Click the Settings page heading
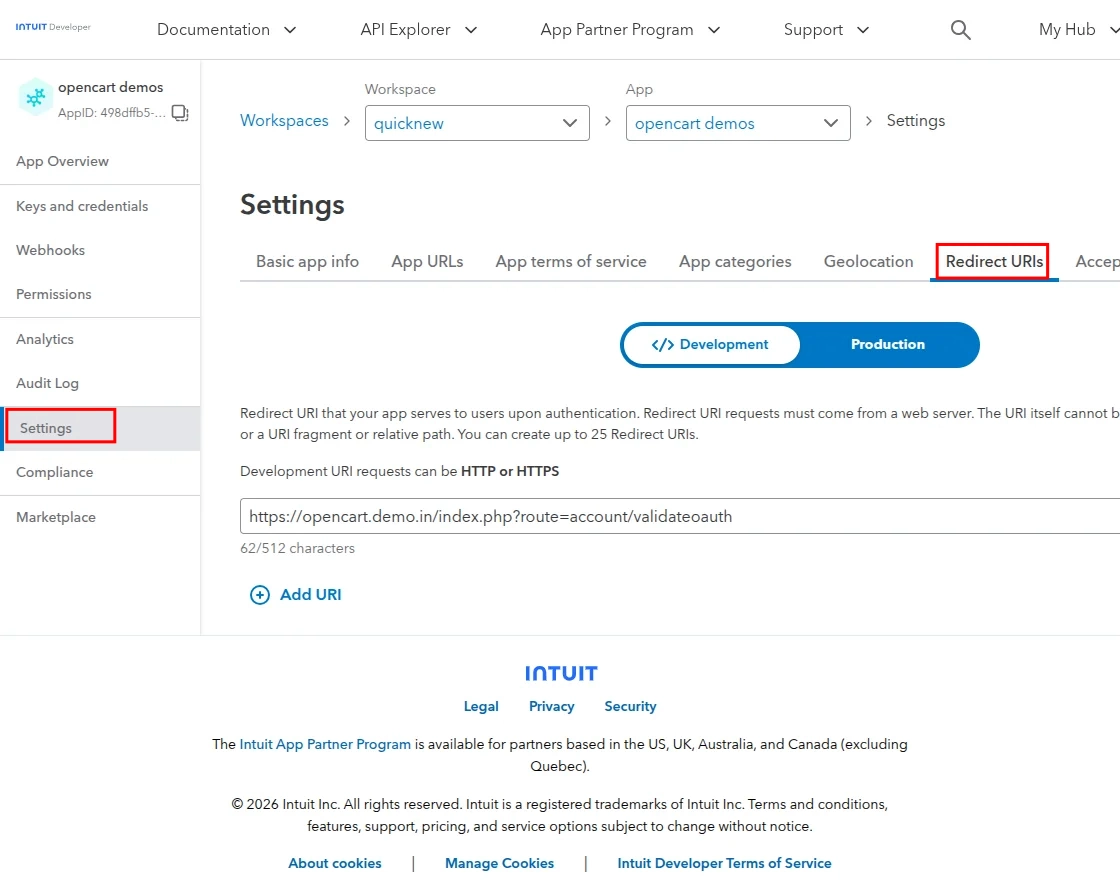The height and width of the screenshot is (880, 1120). coord(292,205)
